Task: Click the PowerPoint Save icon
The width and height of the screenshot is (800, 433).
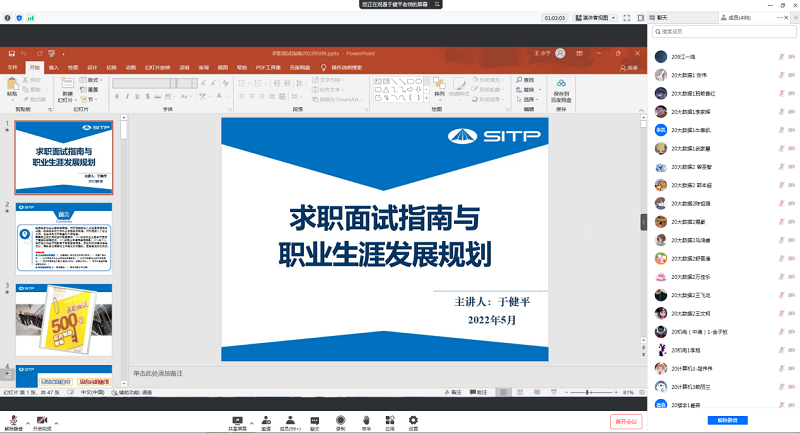Action: pos(11,53)
